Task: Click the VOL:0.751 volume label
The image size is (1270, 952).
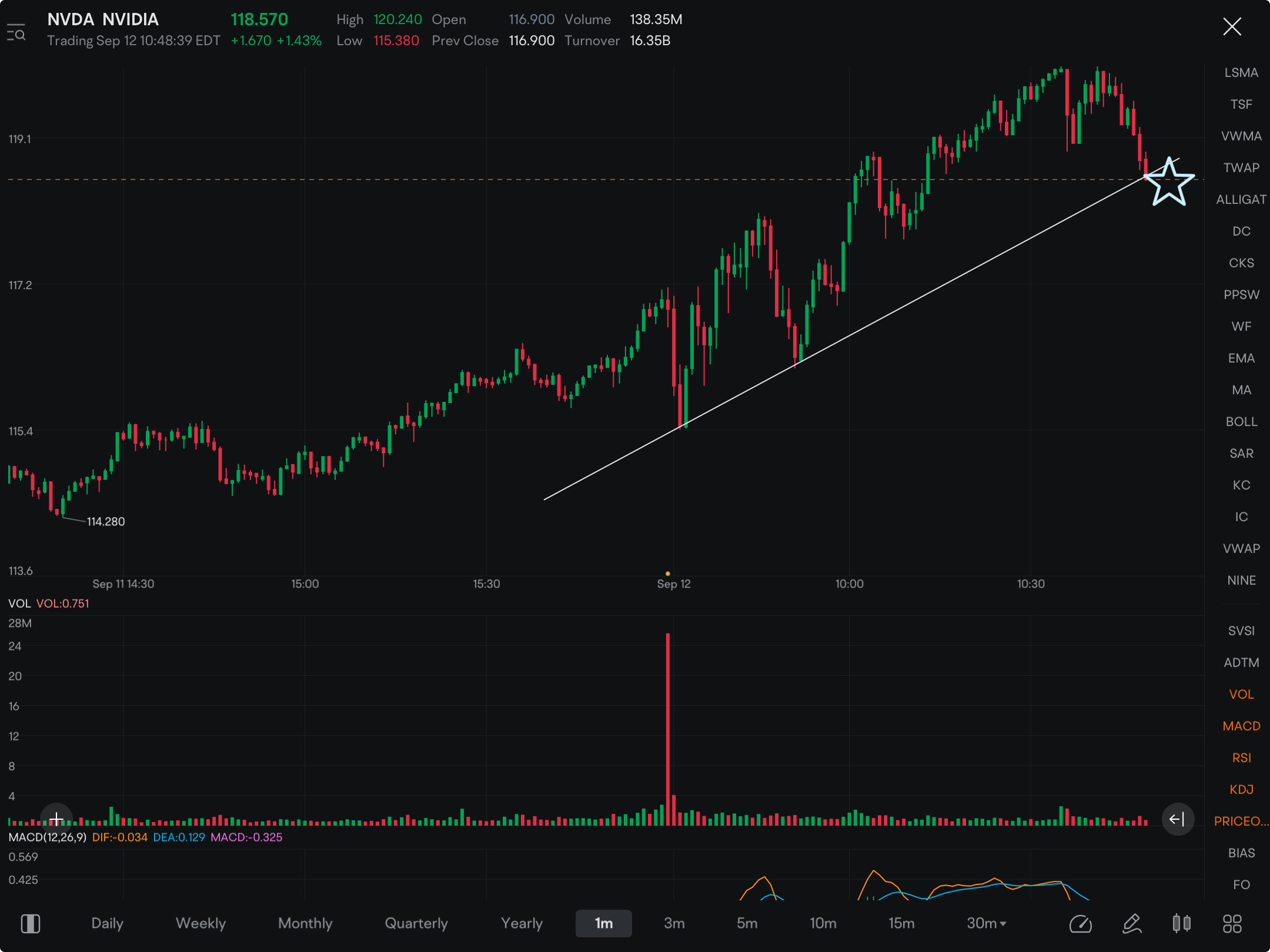Action: tap(63, 604)
